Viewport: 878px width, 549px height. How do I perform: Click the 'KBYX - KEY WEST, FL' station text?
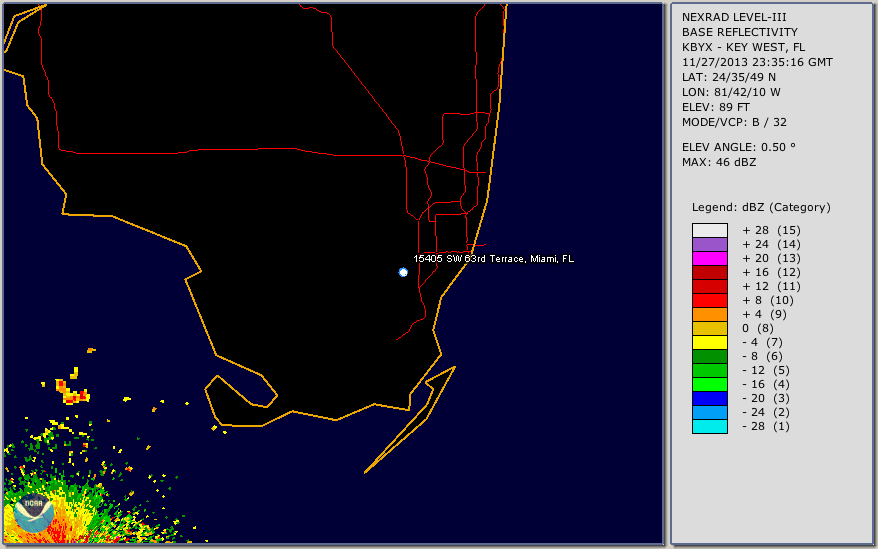(x=743, y=47)
